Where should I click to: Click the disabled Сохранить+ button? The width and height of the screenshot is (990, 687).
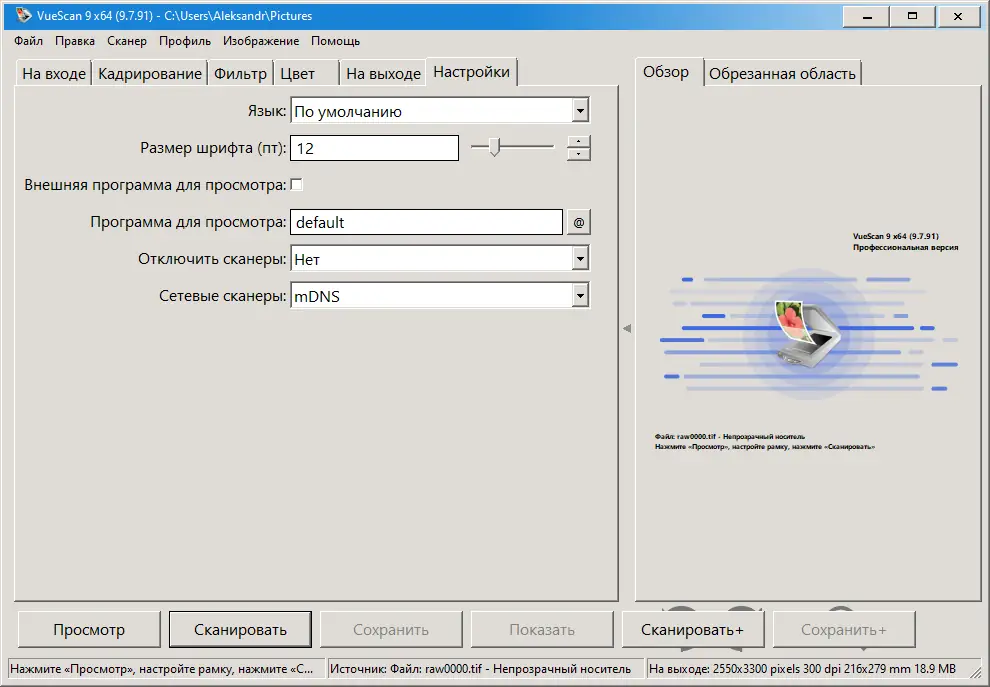coord(844,630)
